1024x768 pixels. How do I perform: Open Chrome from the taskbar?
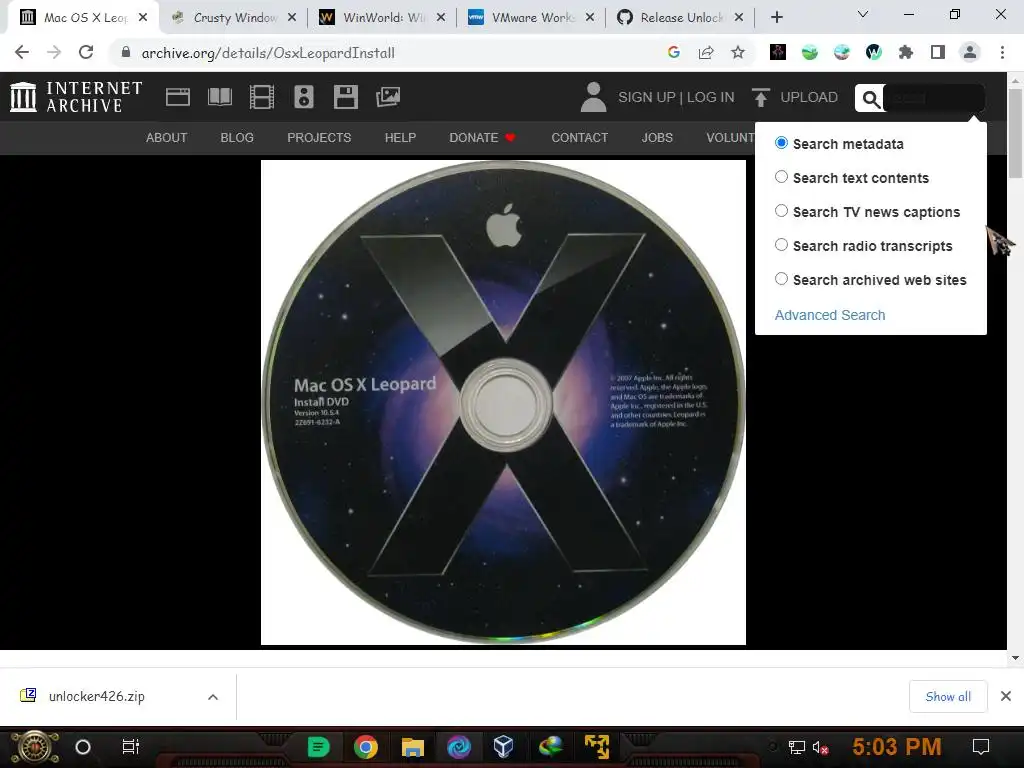pos(366,746)
